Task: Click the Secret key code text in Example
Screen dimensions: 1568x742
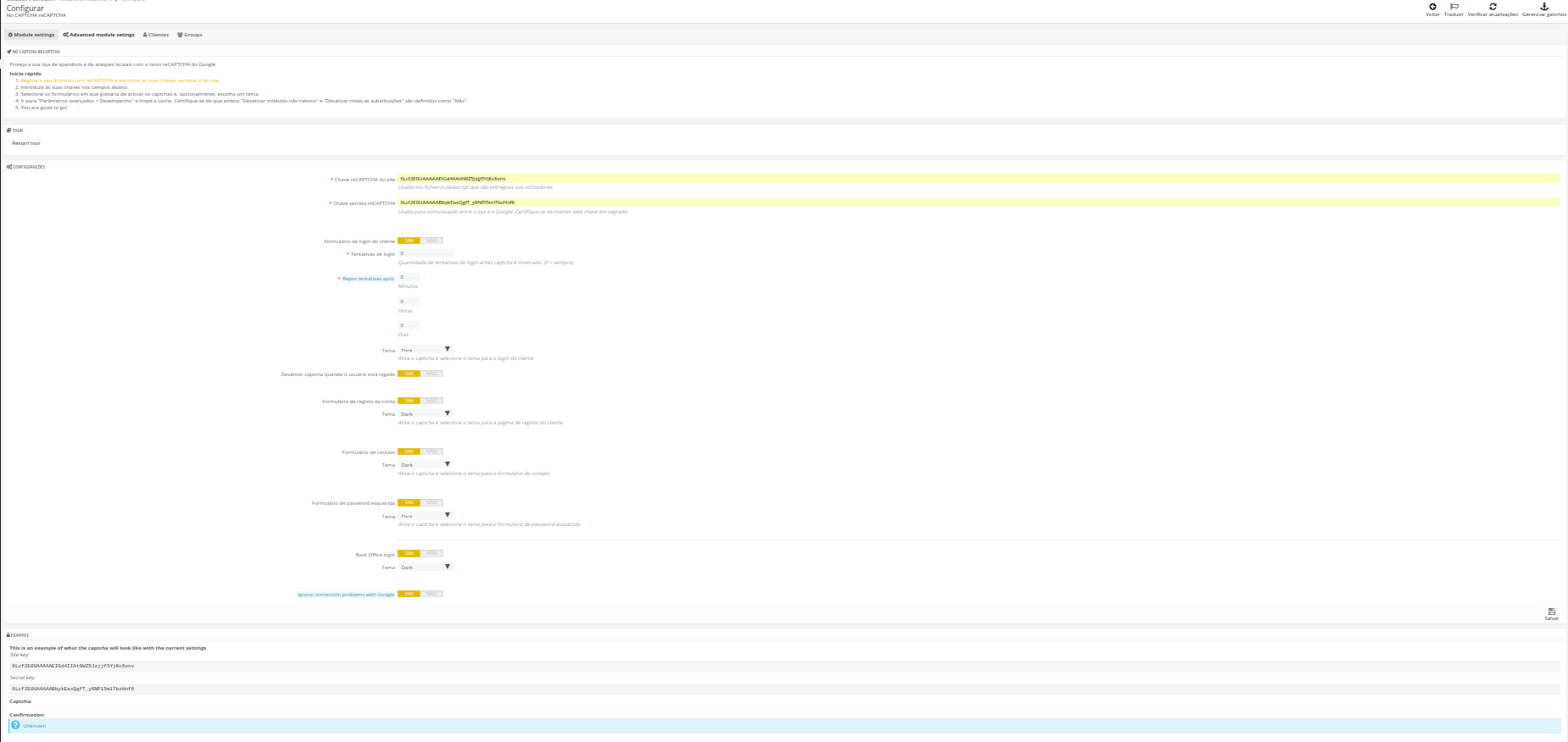Action: 73,689
